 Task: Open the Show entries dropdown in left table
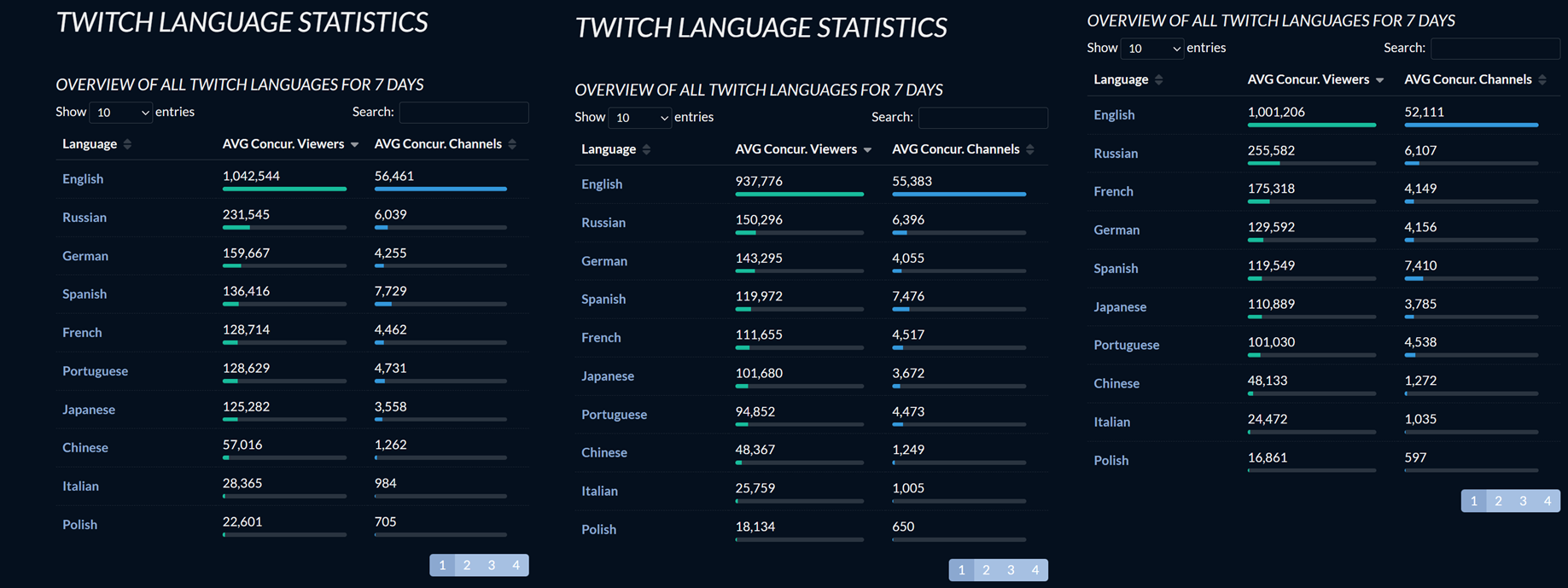pos(121,112)
